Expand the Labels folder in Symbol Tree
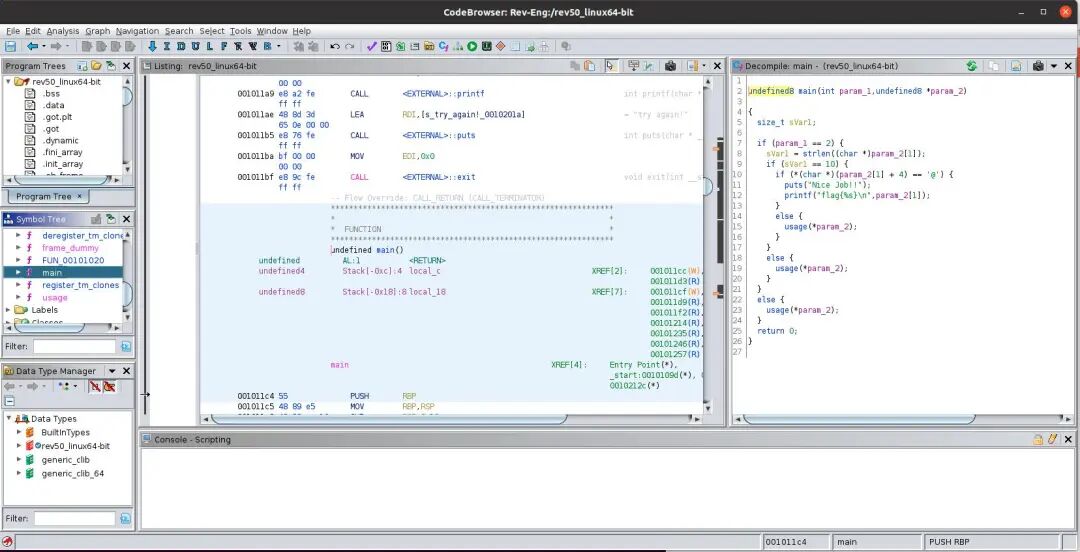The width and height of the screenshot is (1080, 552). [10, 310]
